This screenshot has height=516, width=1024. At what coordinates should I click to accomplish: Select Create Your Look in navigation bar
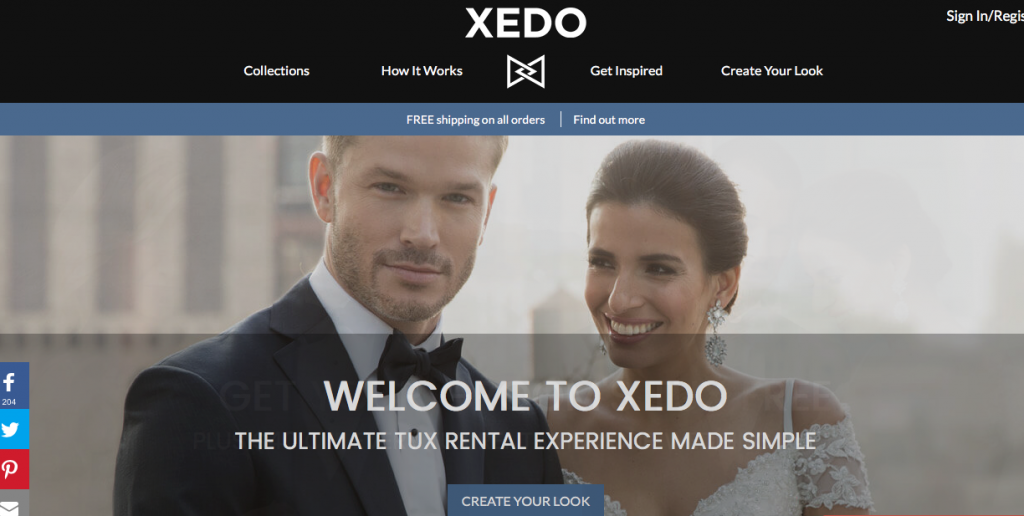pos(772,71)
